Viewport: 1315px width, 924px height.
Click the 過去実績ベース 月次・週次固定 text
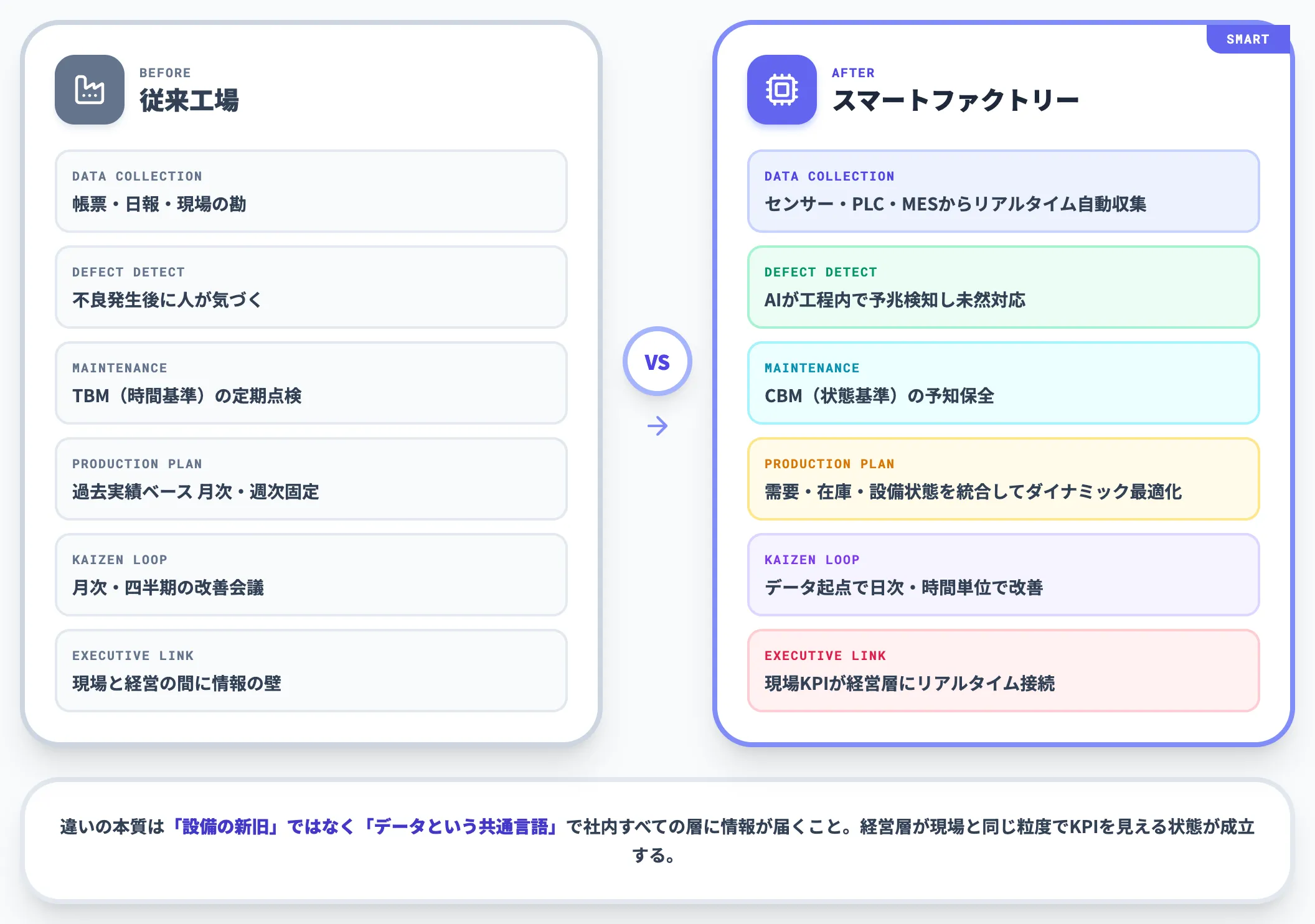point(196,492)
